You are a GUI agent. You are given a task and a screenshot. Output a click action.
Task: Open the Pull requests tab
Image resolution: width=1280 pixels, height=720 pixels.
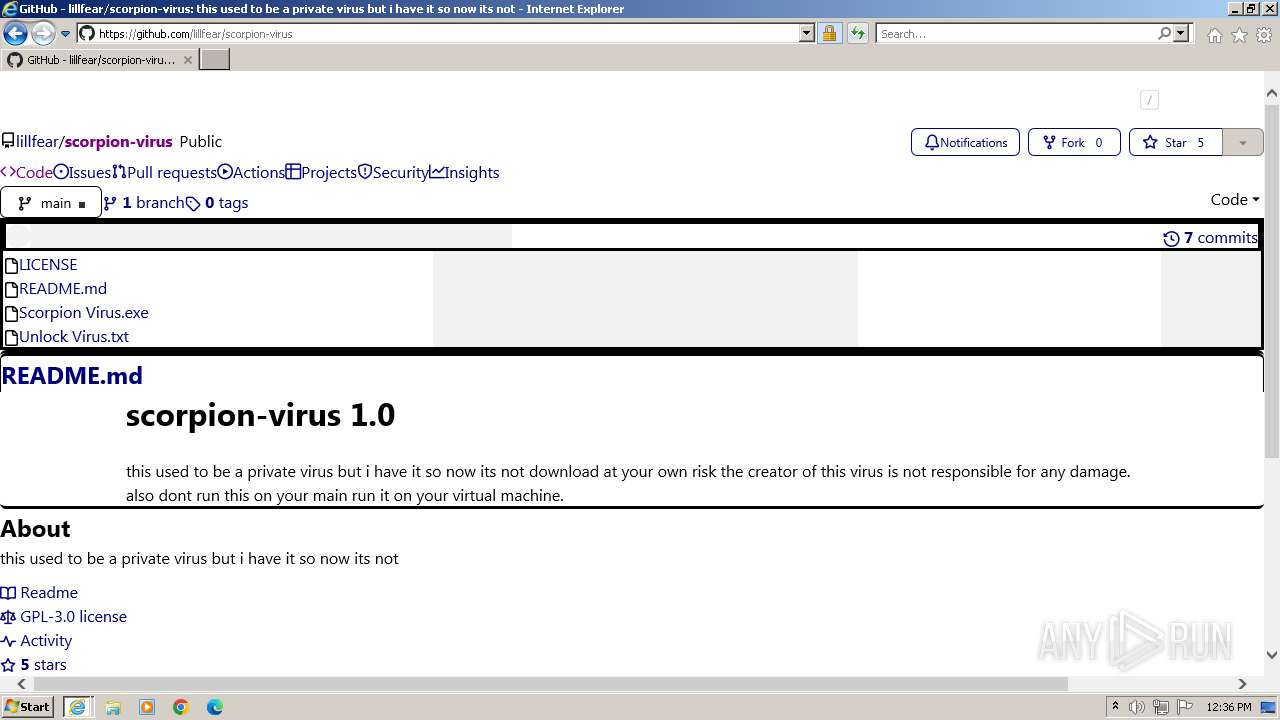pos(165,172)
